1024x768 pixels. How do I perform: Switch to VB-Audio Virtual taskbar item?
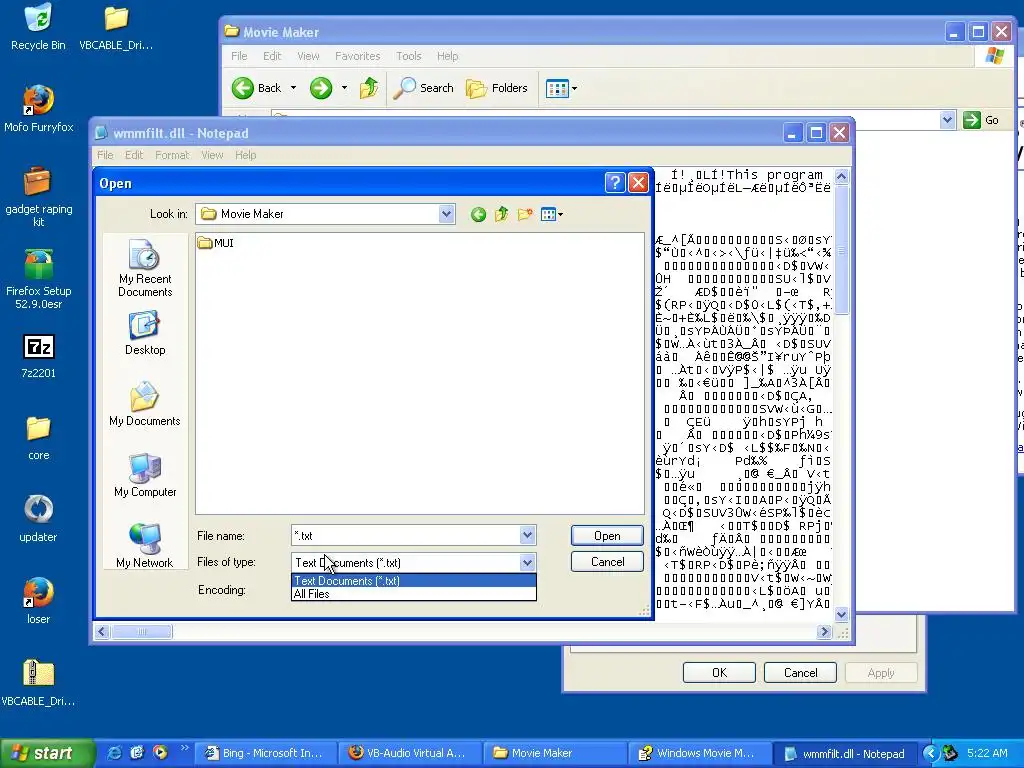click(411, 753)
